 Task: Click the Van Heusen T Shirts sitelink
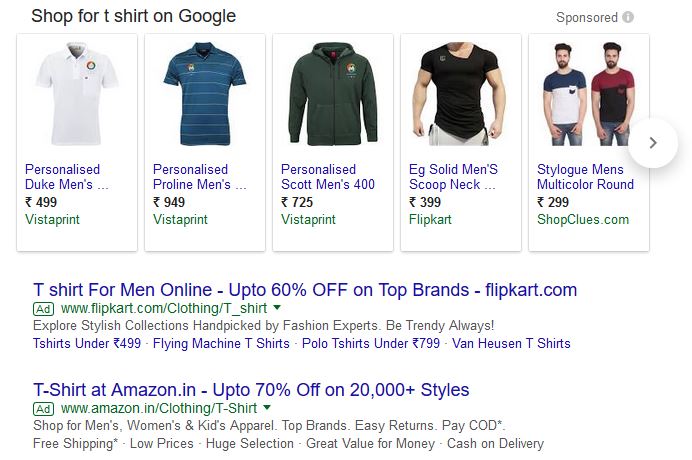point(511,343)
